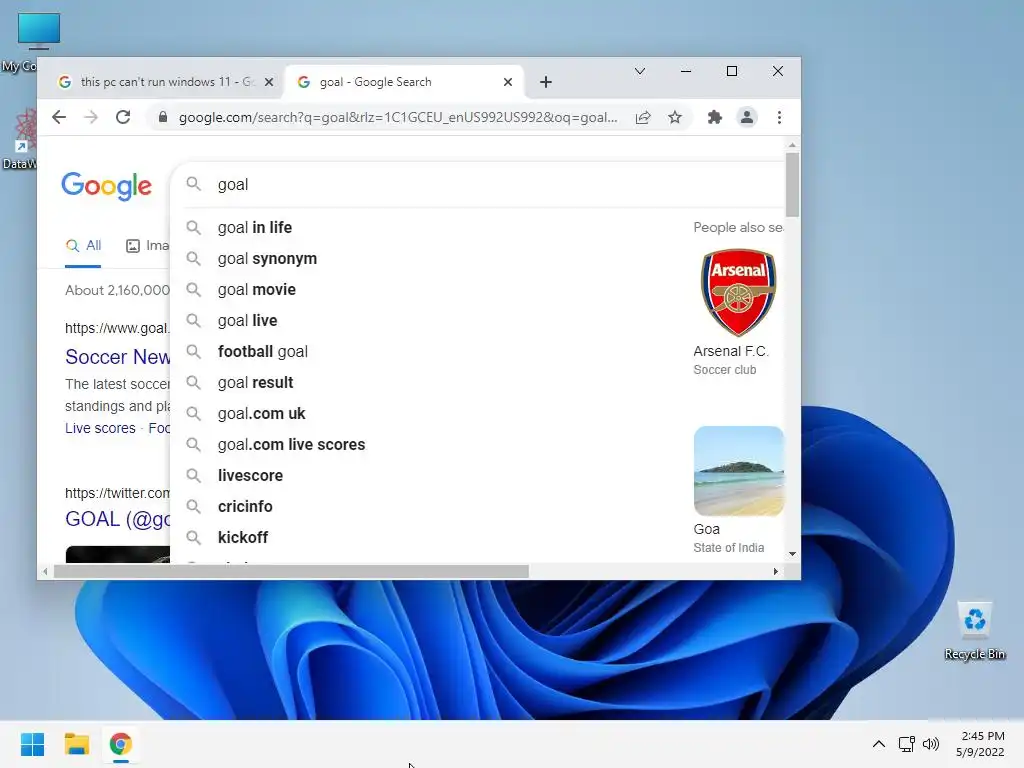The width and height of the screenshot is (1024, 768).
Task: Share this page using the share icon
Action: click(x=643, y=118)
